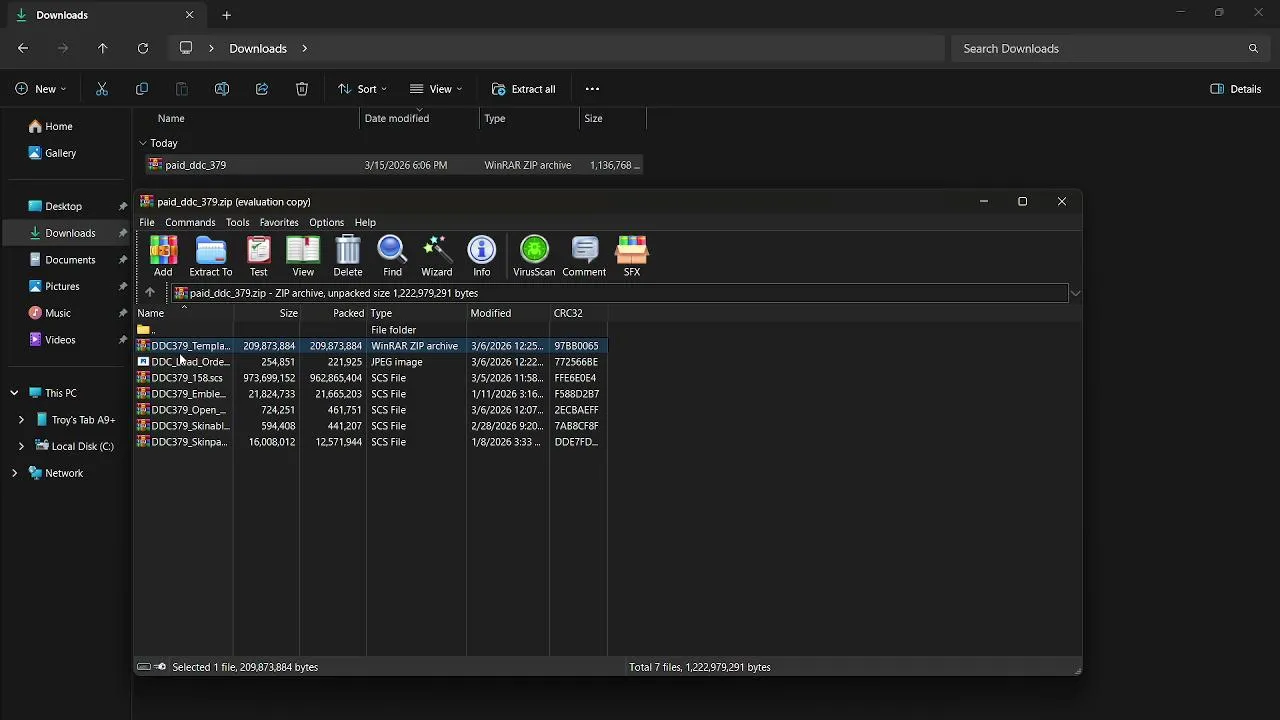This screenshot has height=720, width=1280.
Task: Go up a folder in Explorer
Action: (x=103, y=48)
